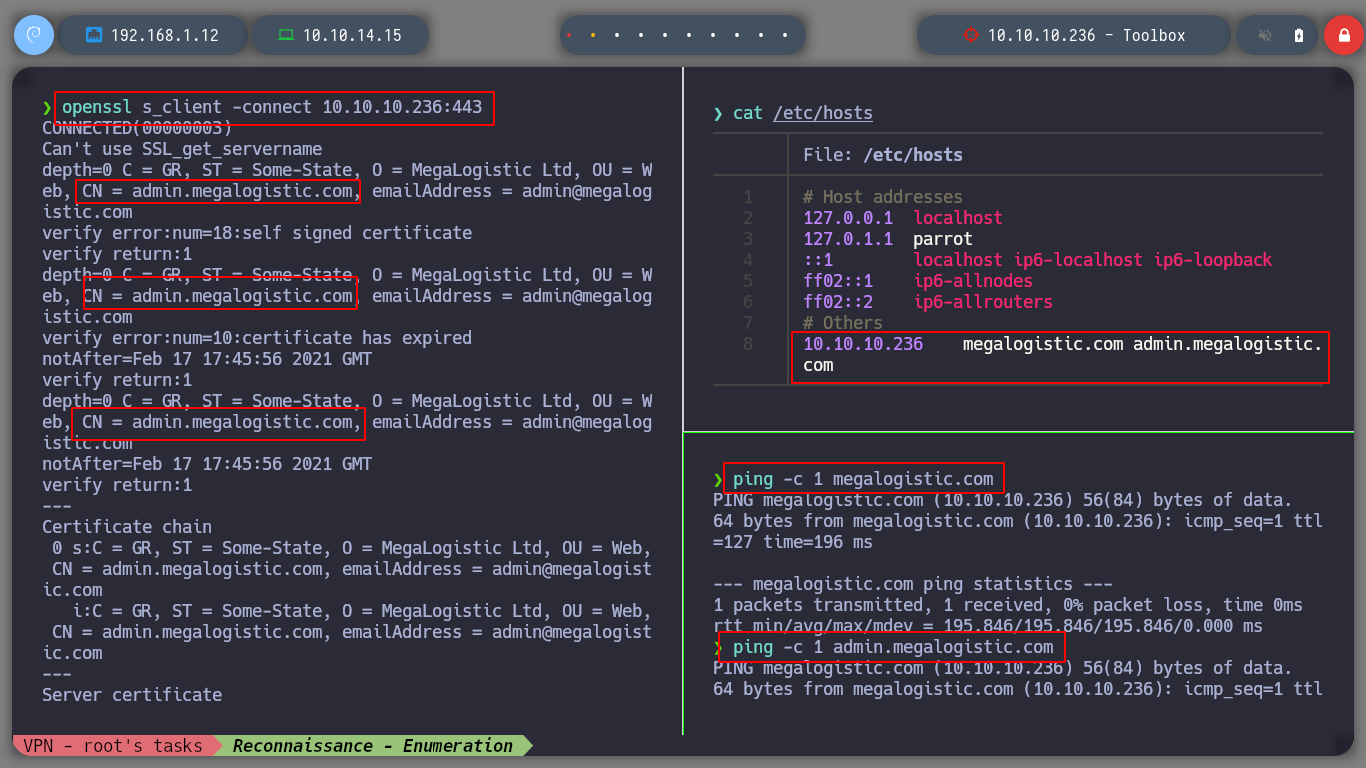The image size is (1366, 768).
Task: Click the red lock screen button
Action: click(x=1344, y=35)
